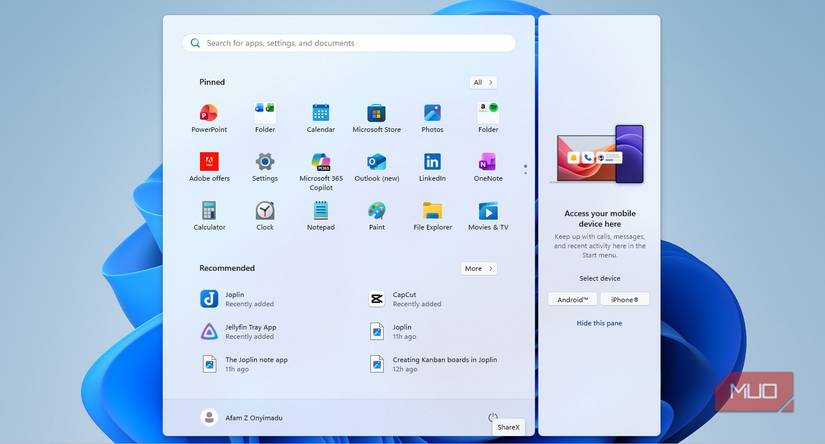Open the pinned Folder next to PowerPoint
This screenshot has width=825, height=444.
[265, 118]
